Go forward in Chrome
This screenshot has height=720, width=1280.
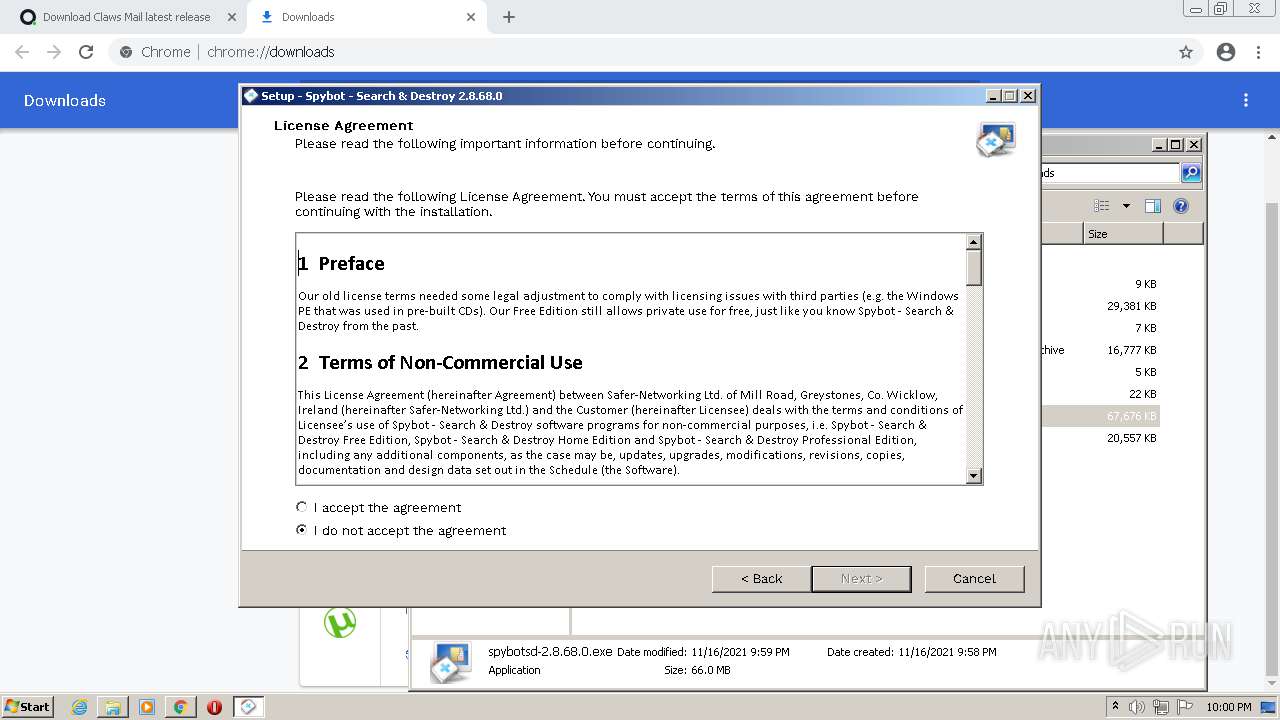pos(54,52)
